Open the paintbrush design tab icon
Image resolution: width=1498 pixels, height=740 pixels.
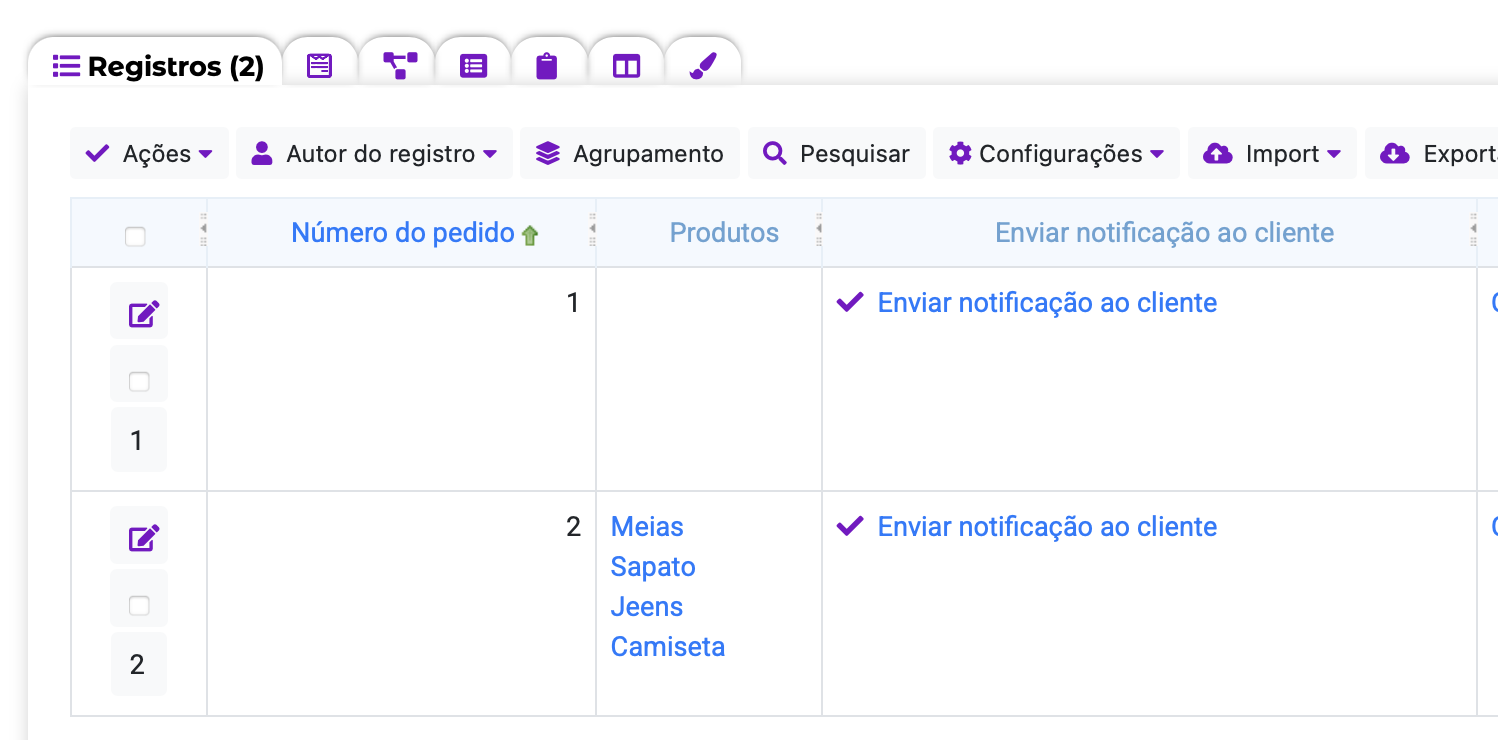[703, 67]
